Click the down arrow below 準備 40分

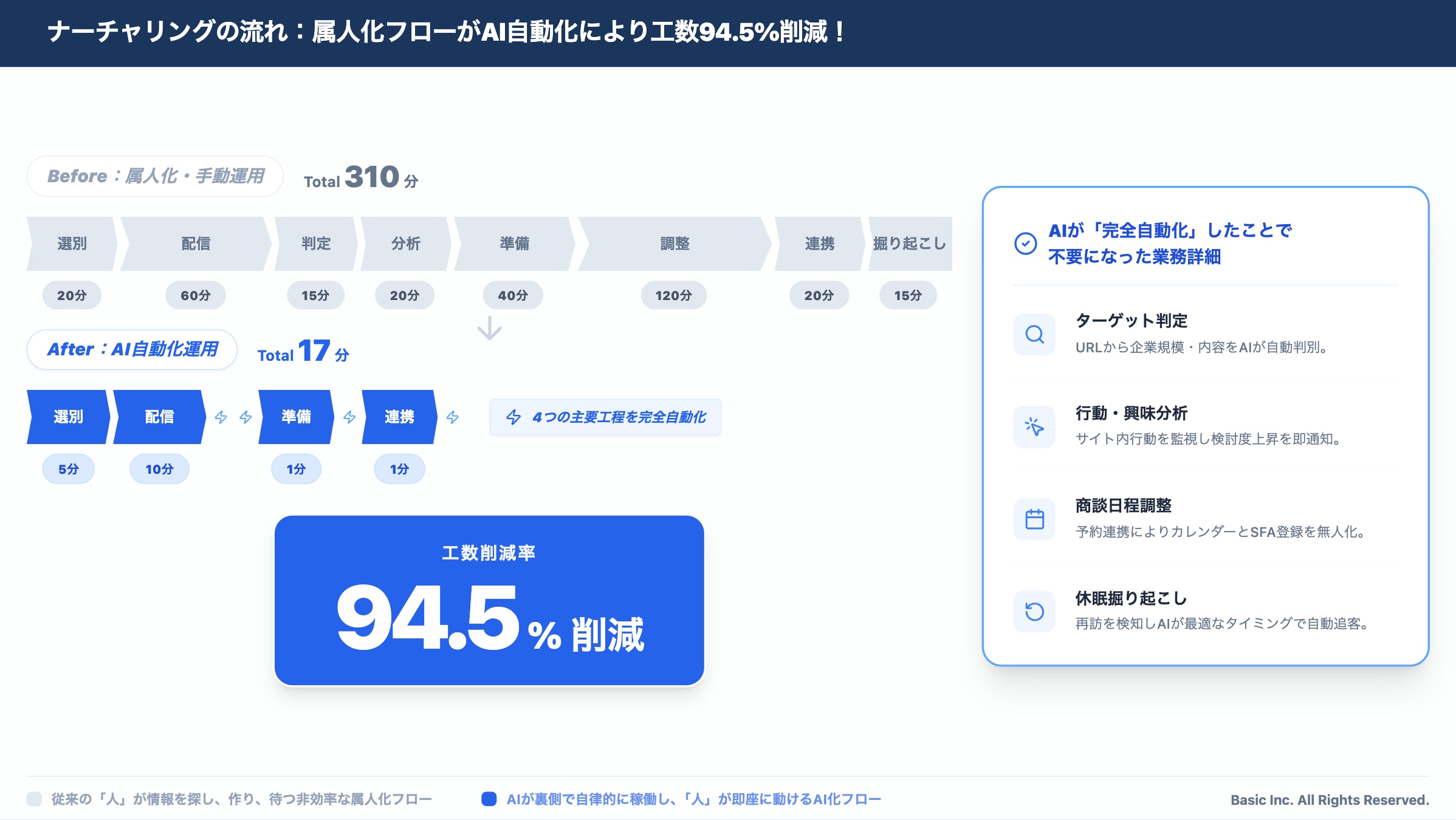[489, 329]
